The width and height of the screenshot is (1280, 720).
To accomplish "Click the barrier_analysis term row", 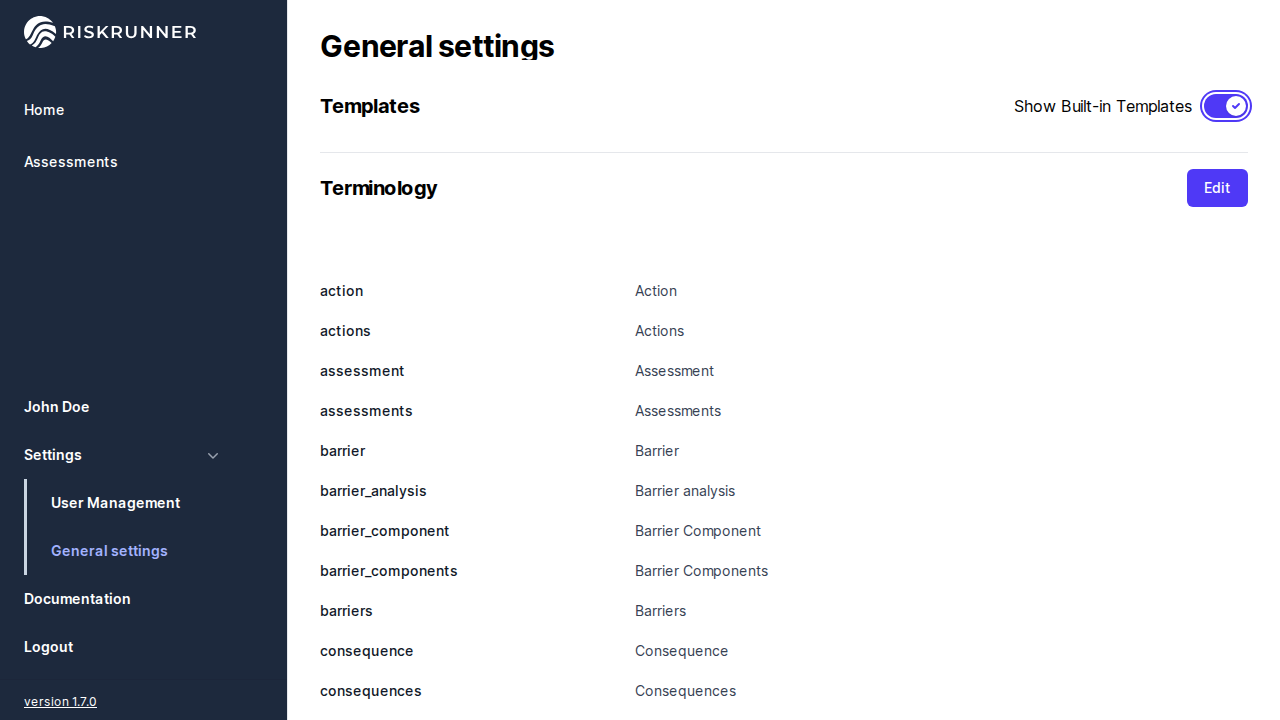I will (x=373, y=491).
